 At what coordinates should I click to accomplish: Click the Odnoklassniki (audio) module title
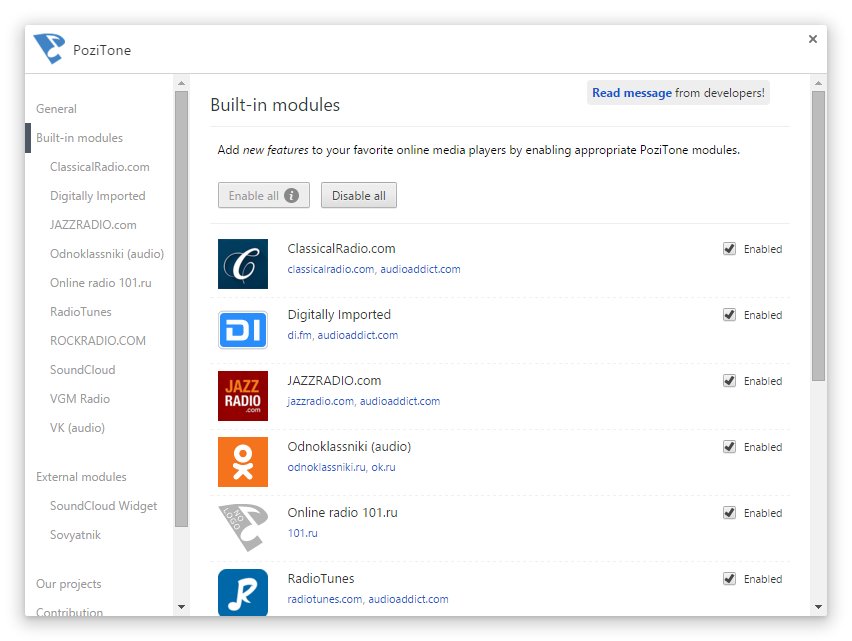349,447
